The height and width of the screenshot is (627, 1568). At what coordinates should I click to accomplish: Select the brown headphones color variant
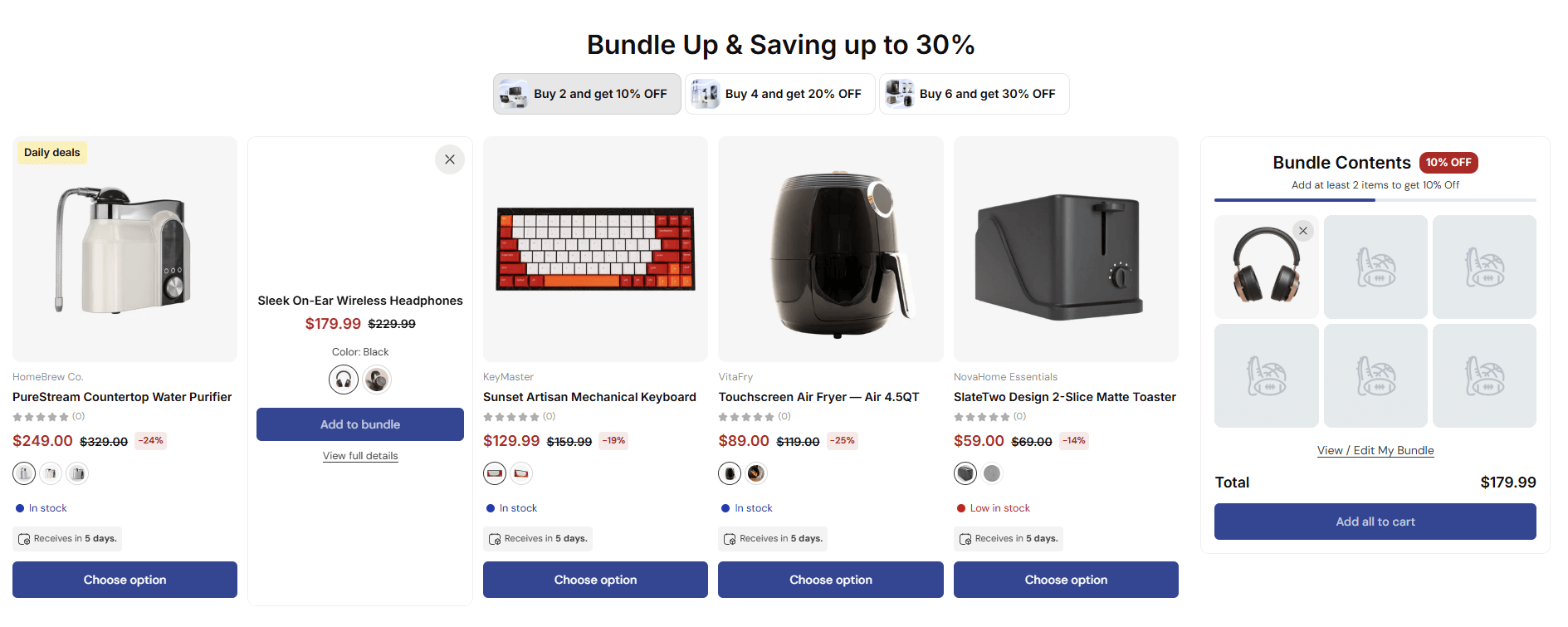(x=377, y=380)
